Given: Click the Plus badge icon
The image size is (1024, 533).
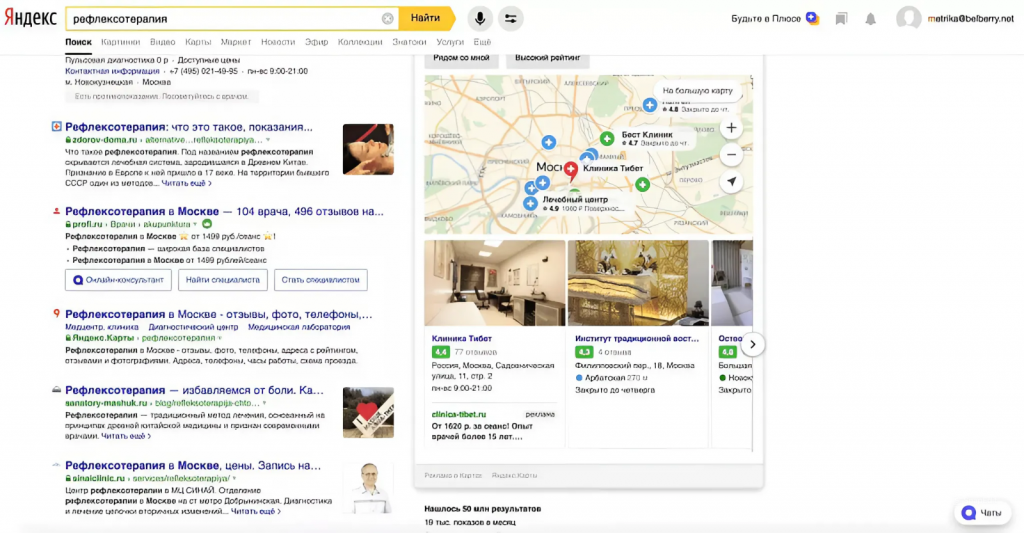Looking at the screenshot, I should coord(812,18).
